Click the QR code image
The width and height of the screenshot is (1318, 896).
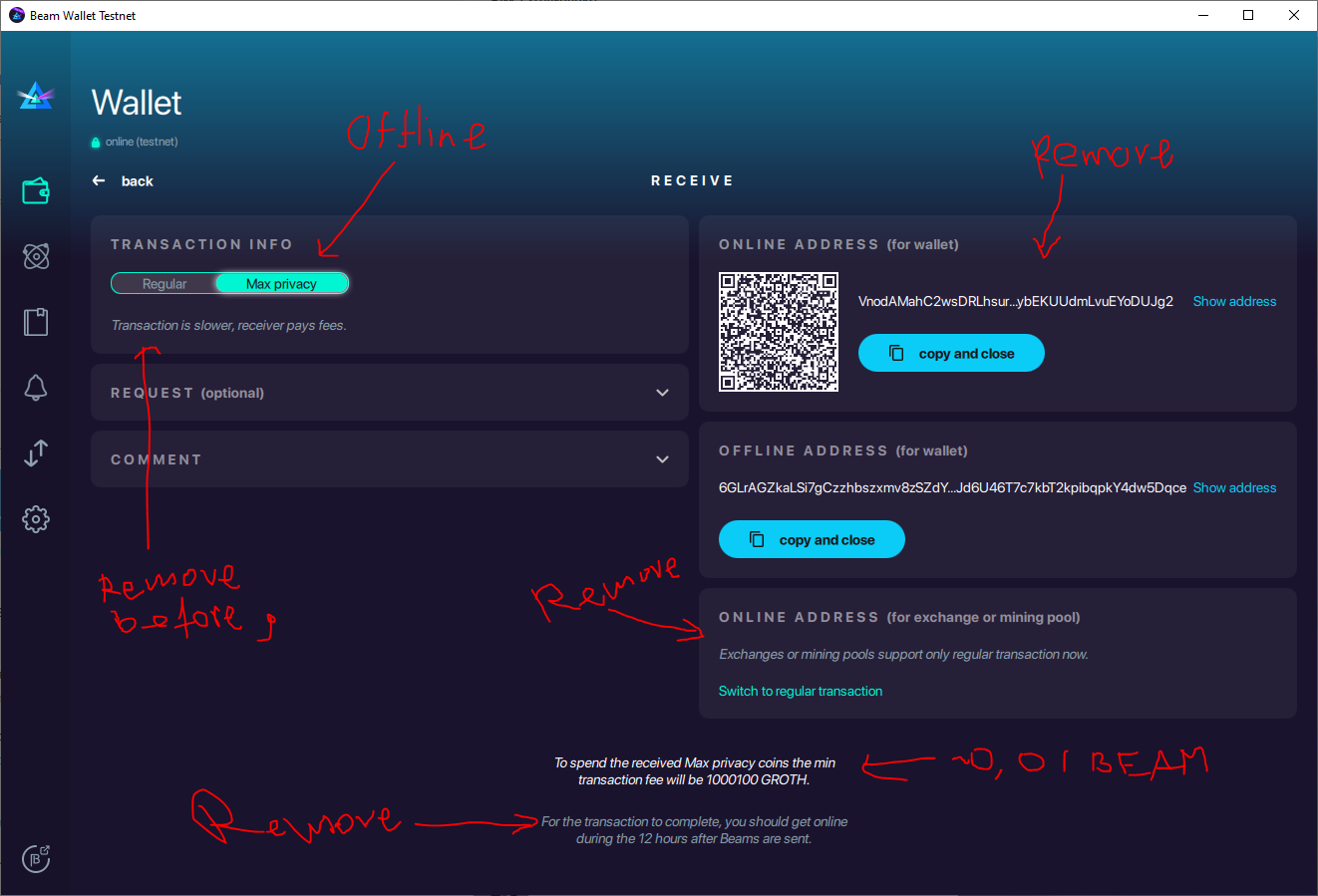(x=778, y=331)
